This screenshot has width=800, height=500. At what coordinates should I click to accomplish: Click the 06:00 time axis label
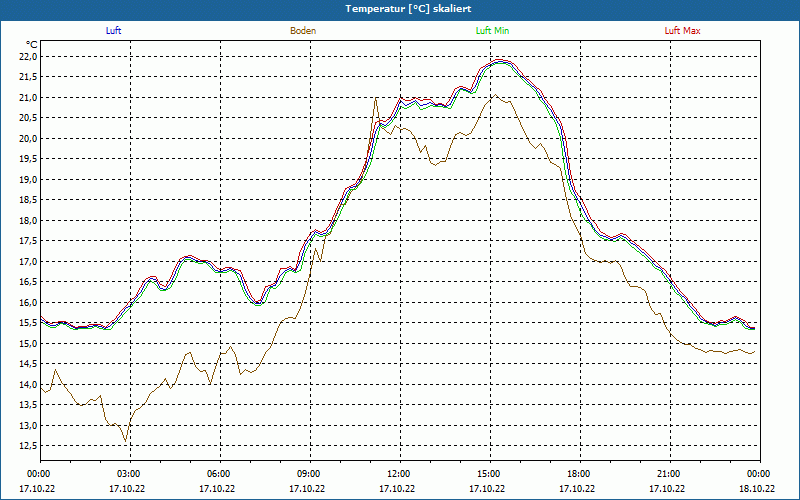click(217, 474)
